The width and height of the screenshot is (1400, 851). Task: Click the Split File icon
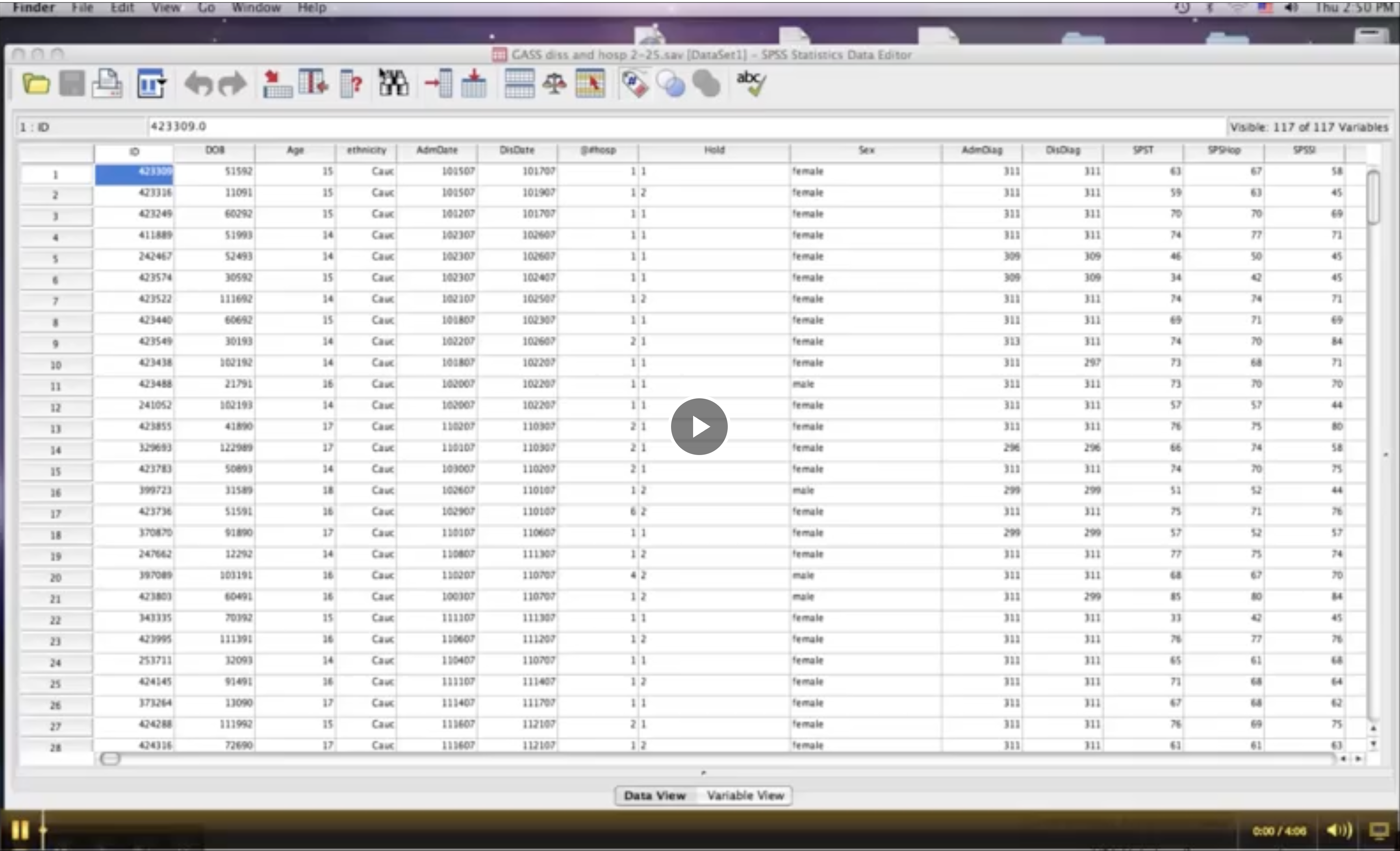(519, 84)
